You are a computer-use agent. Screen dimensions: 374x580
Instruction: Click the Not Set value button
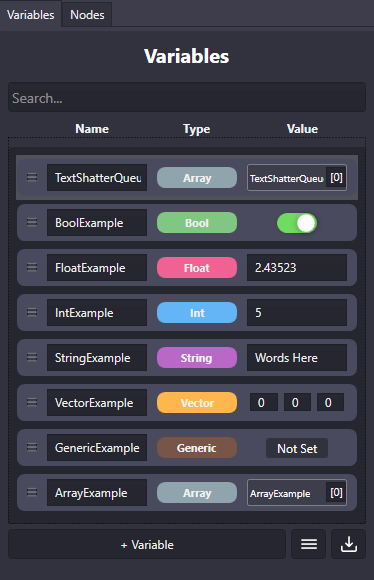(x=297, y=448)
